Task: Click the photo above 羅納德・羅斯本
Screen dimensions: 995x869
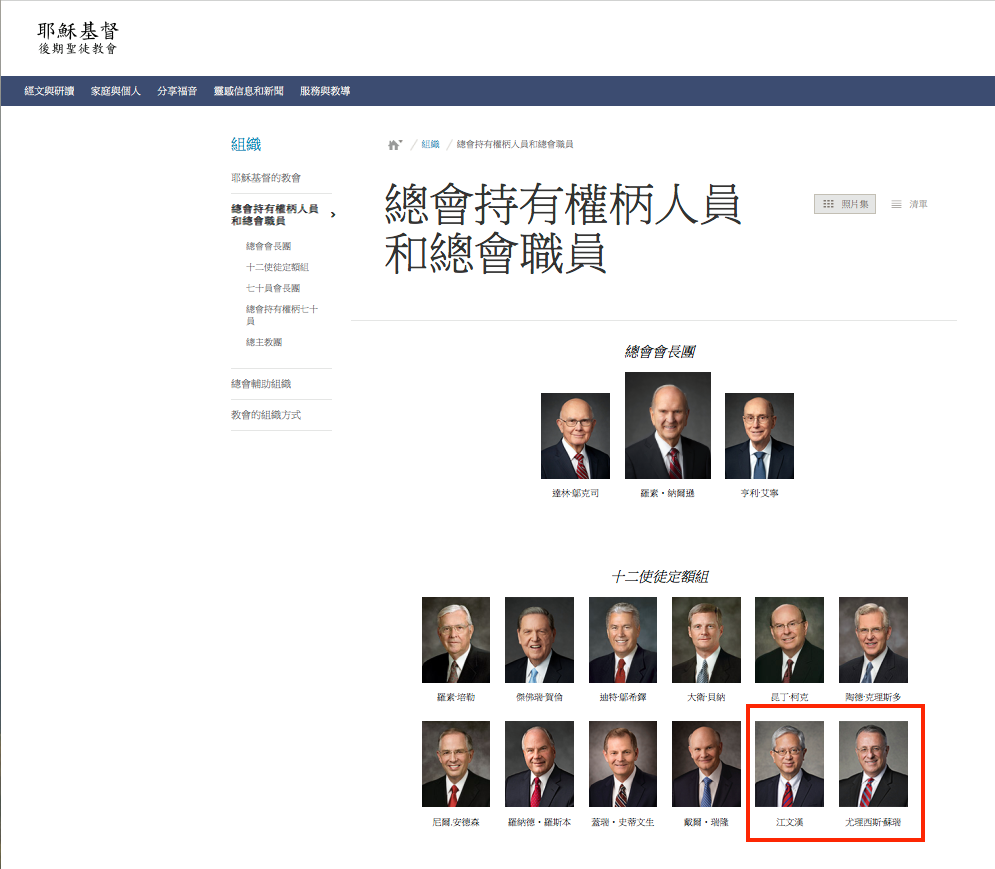Action: click(x=539, y=764)
